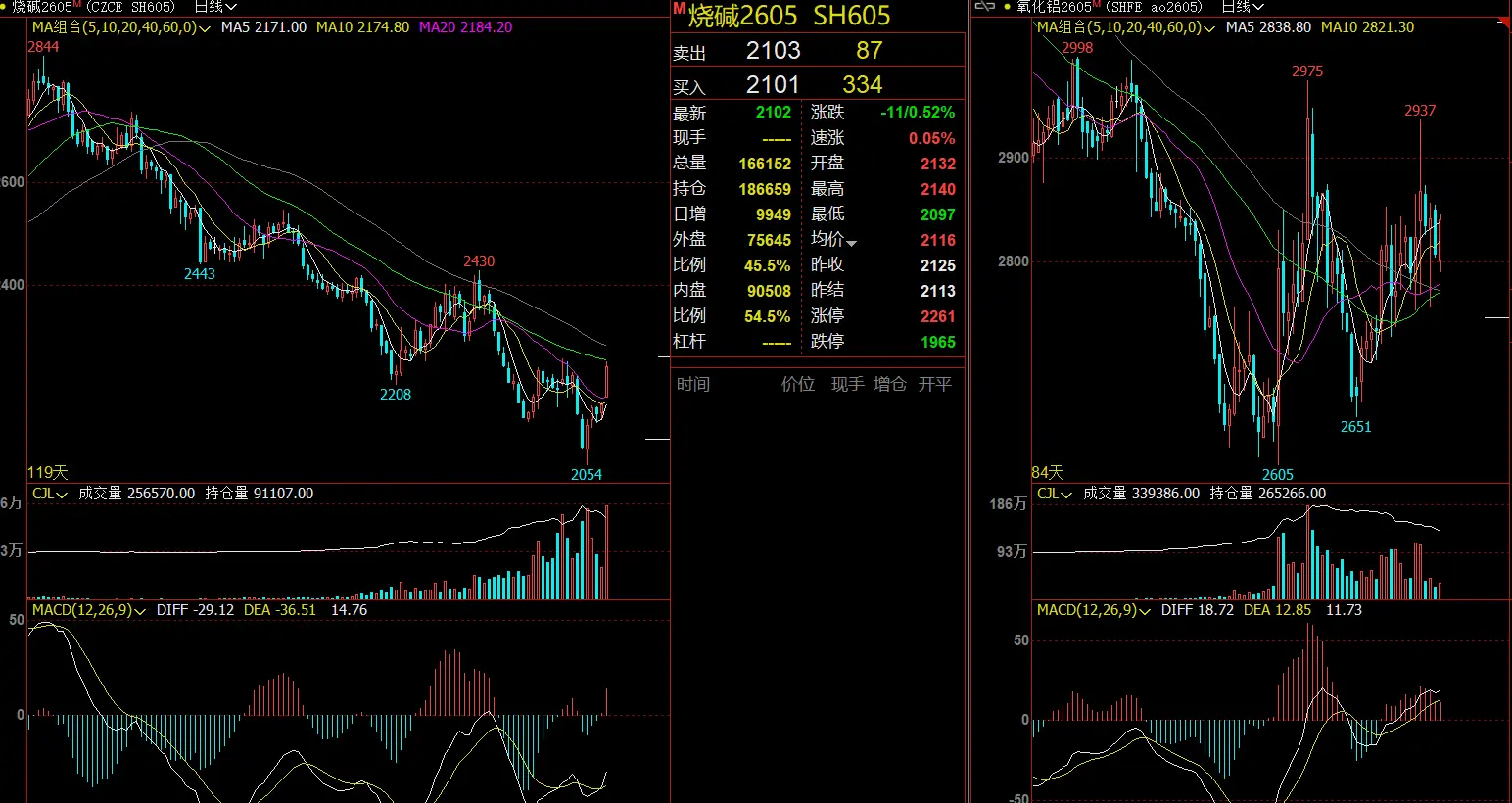Image resolution: width=1512 pixels, height=803 pixels.
Task: Click the 2975 high price label on right chart
Action: click(x=1306, y=71)
